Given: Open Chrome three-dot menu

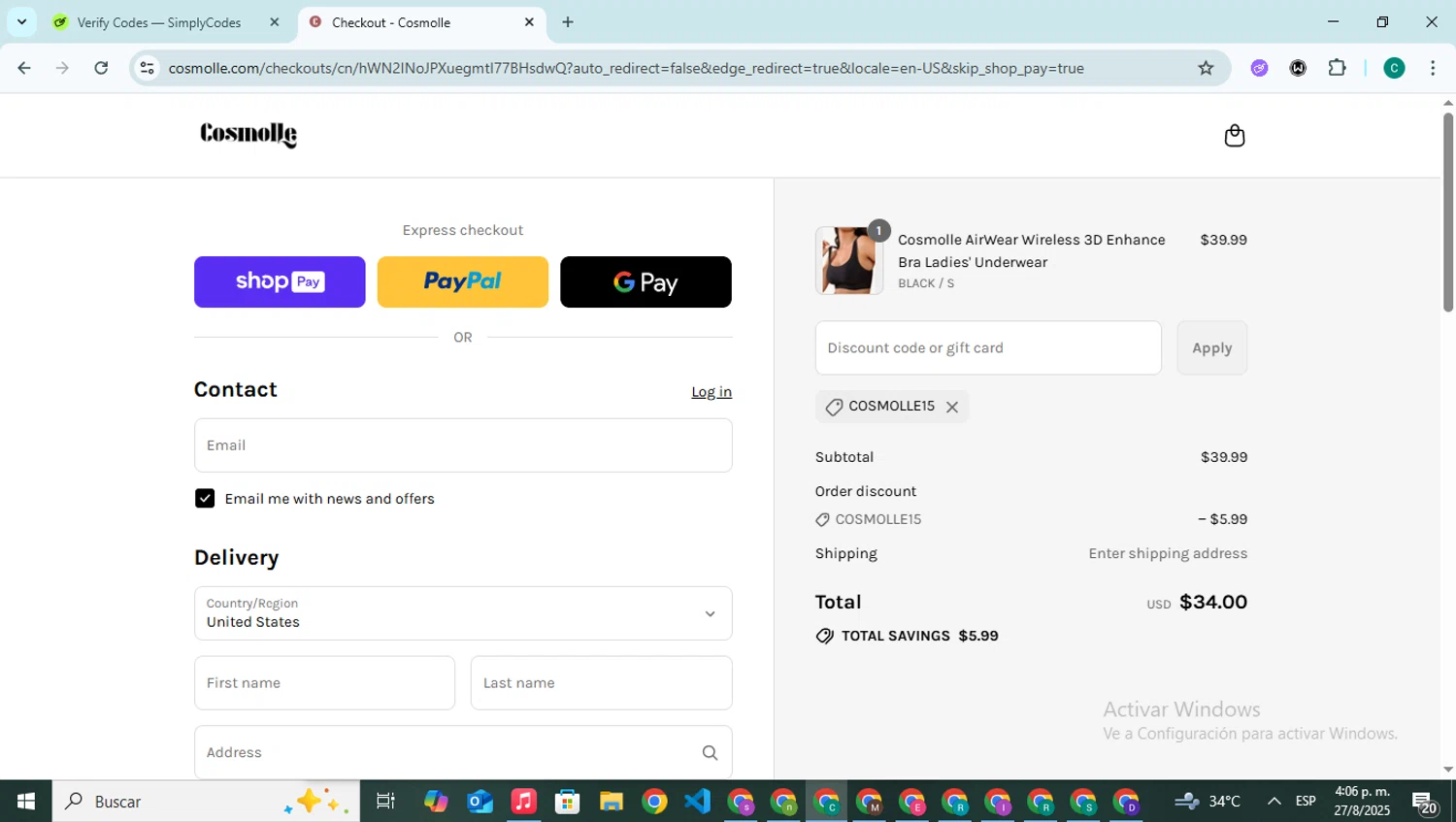Looking at the screenshot, I should tap(1433, 68).
